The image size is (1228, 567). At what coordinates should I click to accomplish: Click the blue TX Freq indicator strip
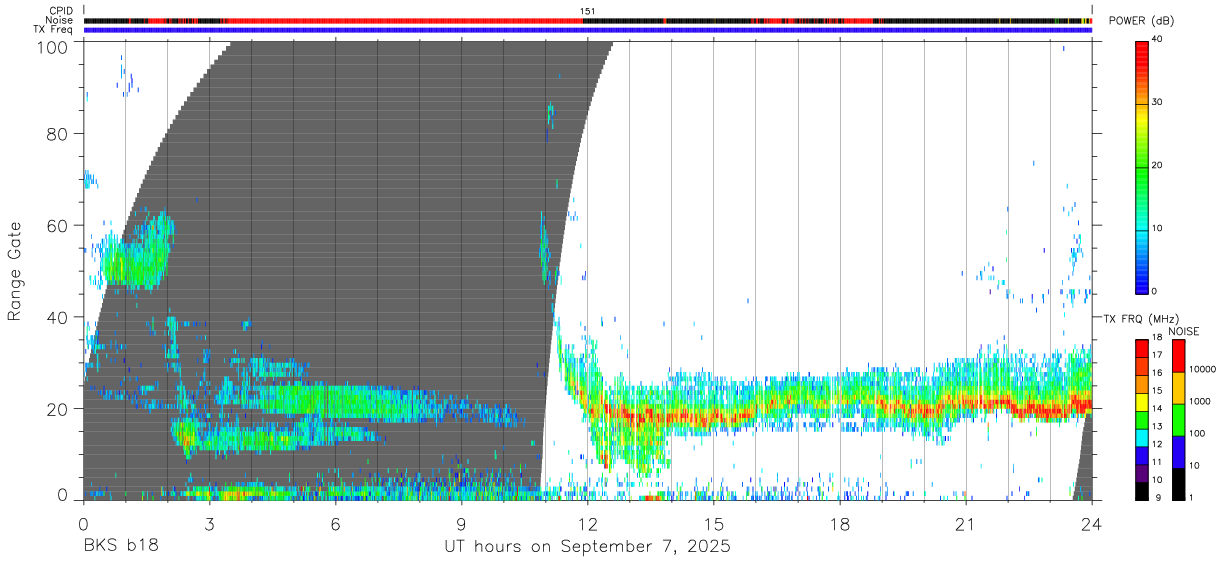click(588, 30)
